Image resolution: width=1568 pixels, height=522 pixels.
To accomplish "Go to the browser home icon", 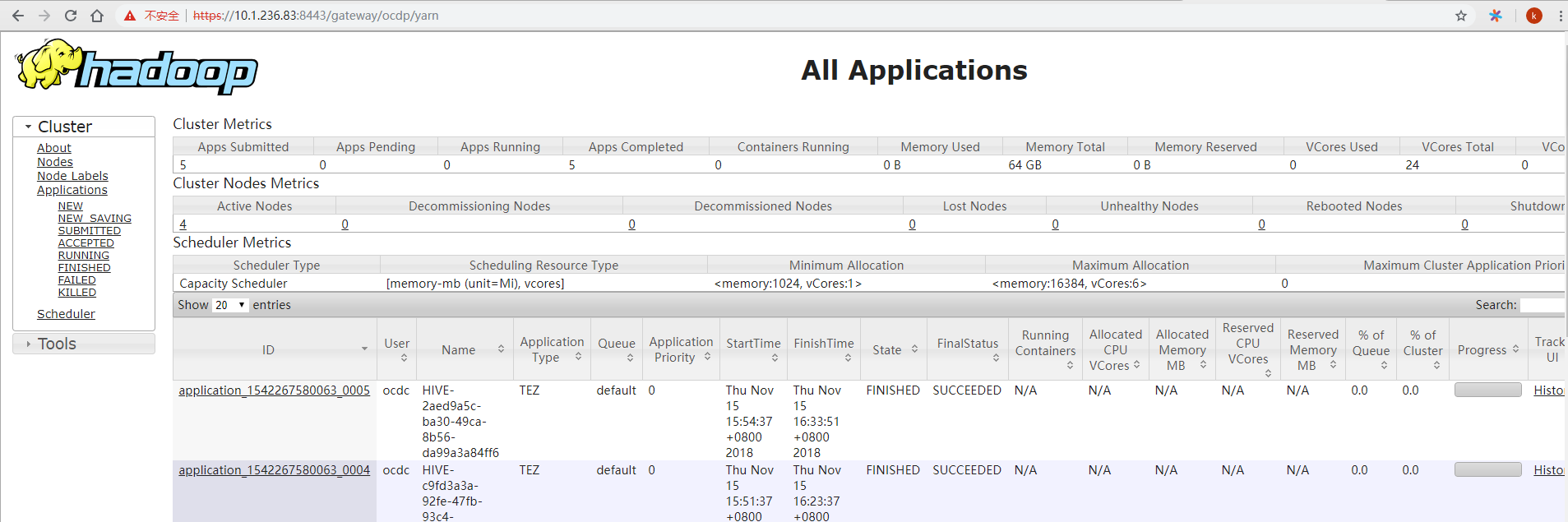I will (x=97, y=16).
